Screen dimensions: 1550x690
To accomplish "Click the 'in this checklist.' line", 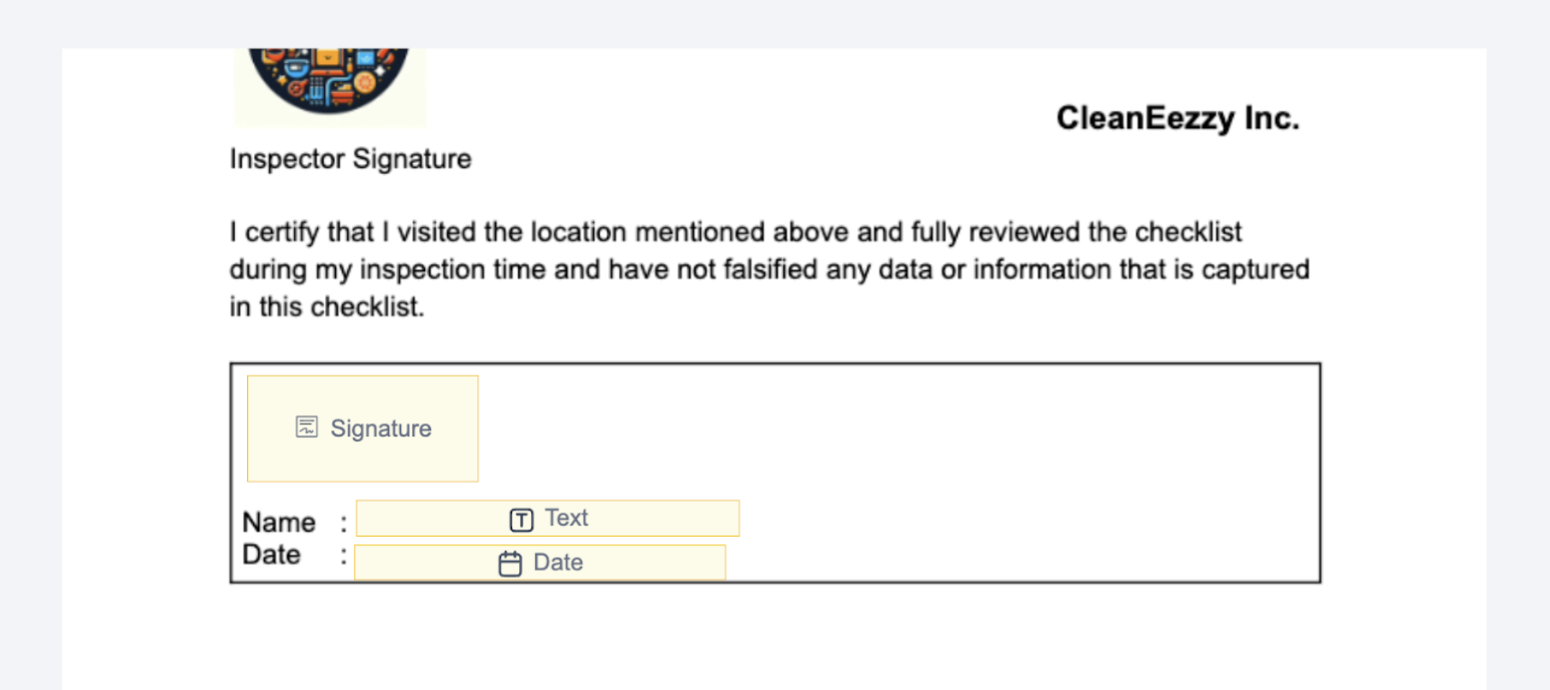I will coord(328,308).
